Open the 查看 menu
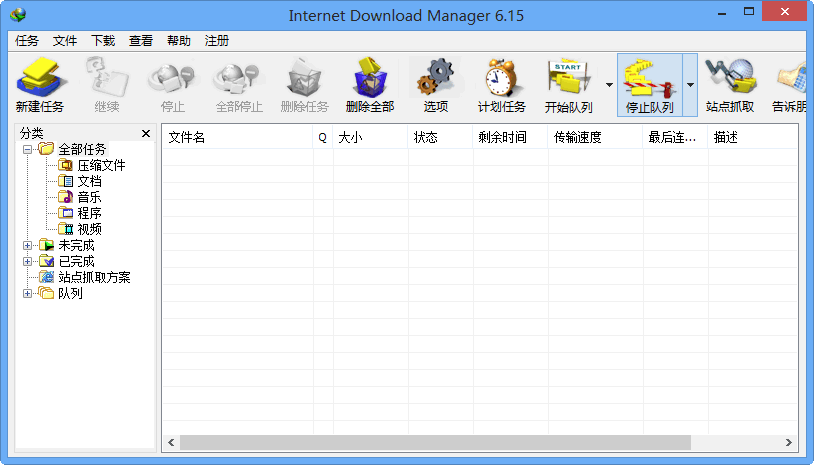 (141, 40)
